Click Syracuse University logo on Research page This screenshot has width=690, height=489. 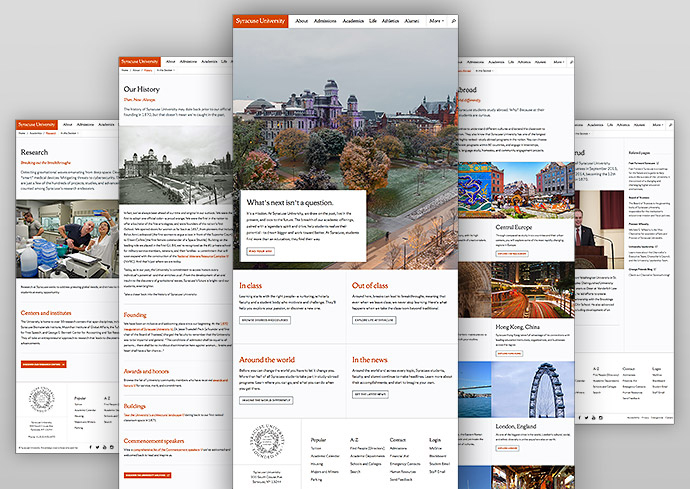[x=37, y=125]
